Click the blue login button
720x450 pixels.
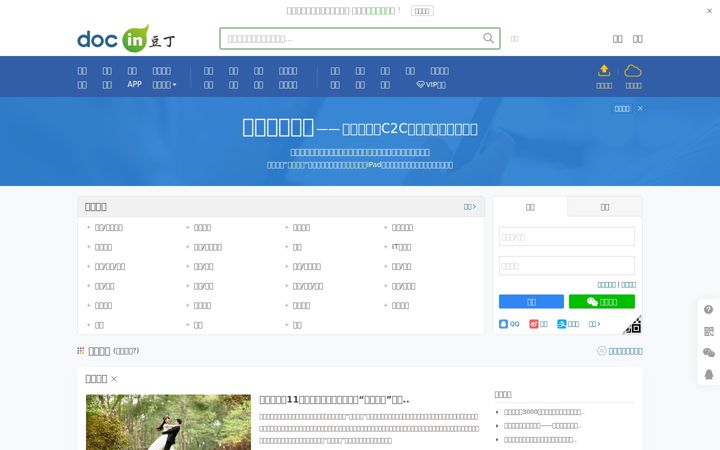point(531,302)
